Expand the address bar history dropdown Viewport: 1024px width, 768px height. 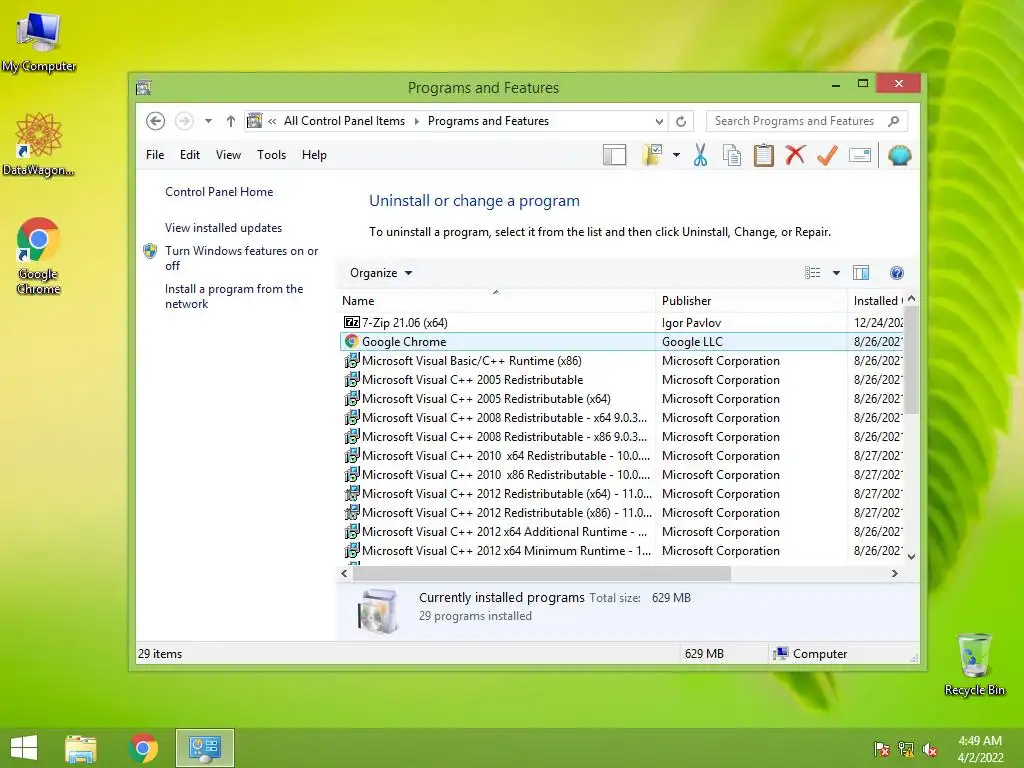tap(659, 121)
